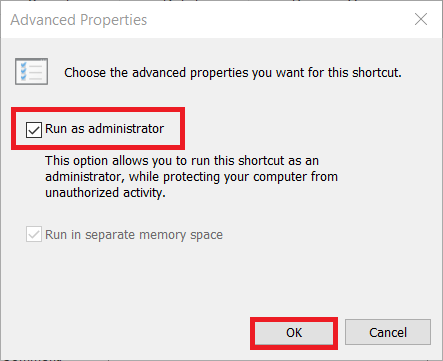Toggle the Run in separate memory space checkbox
Viewport: 443px width, 361px height.
(34, 234)
